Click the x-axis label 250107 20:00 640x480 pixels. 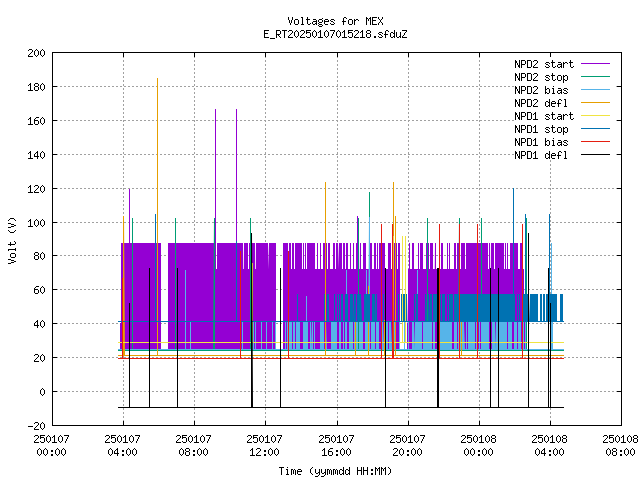click(x=407, y=446)
